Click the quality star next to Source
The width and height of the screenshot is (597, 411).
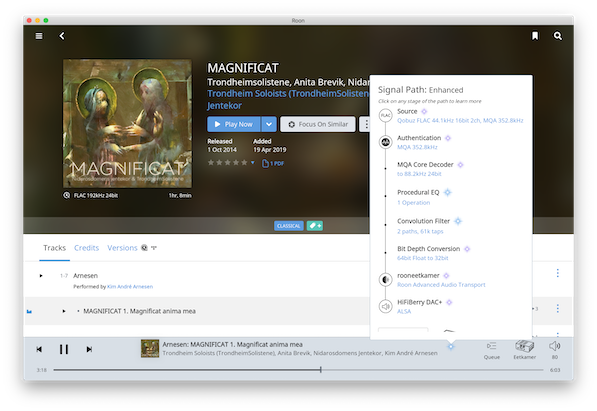click(x=424, y=112)
